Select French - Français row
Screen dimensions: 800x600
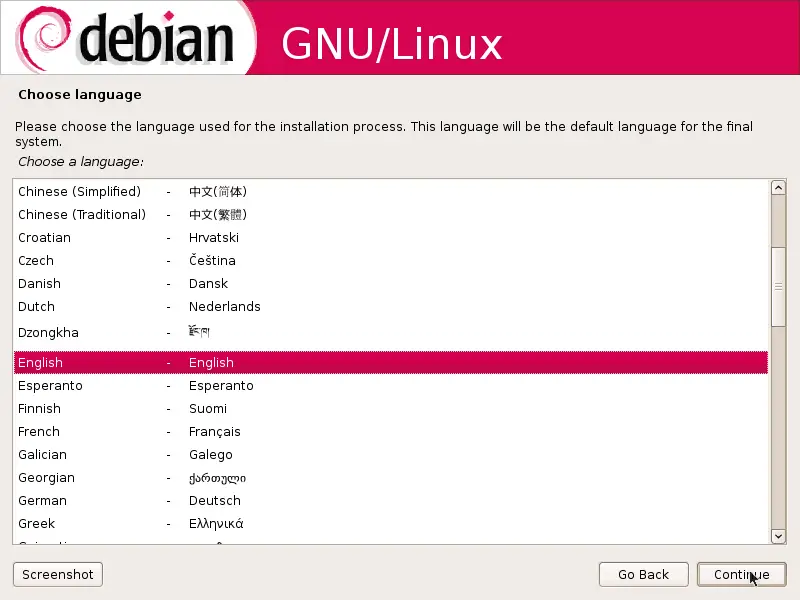pyautogui.click(x=391, y=431)
